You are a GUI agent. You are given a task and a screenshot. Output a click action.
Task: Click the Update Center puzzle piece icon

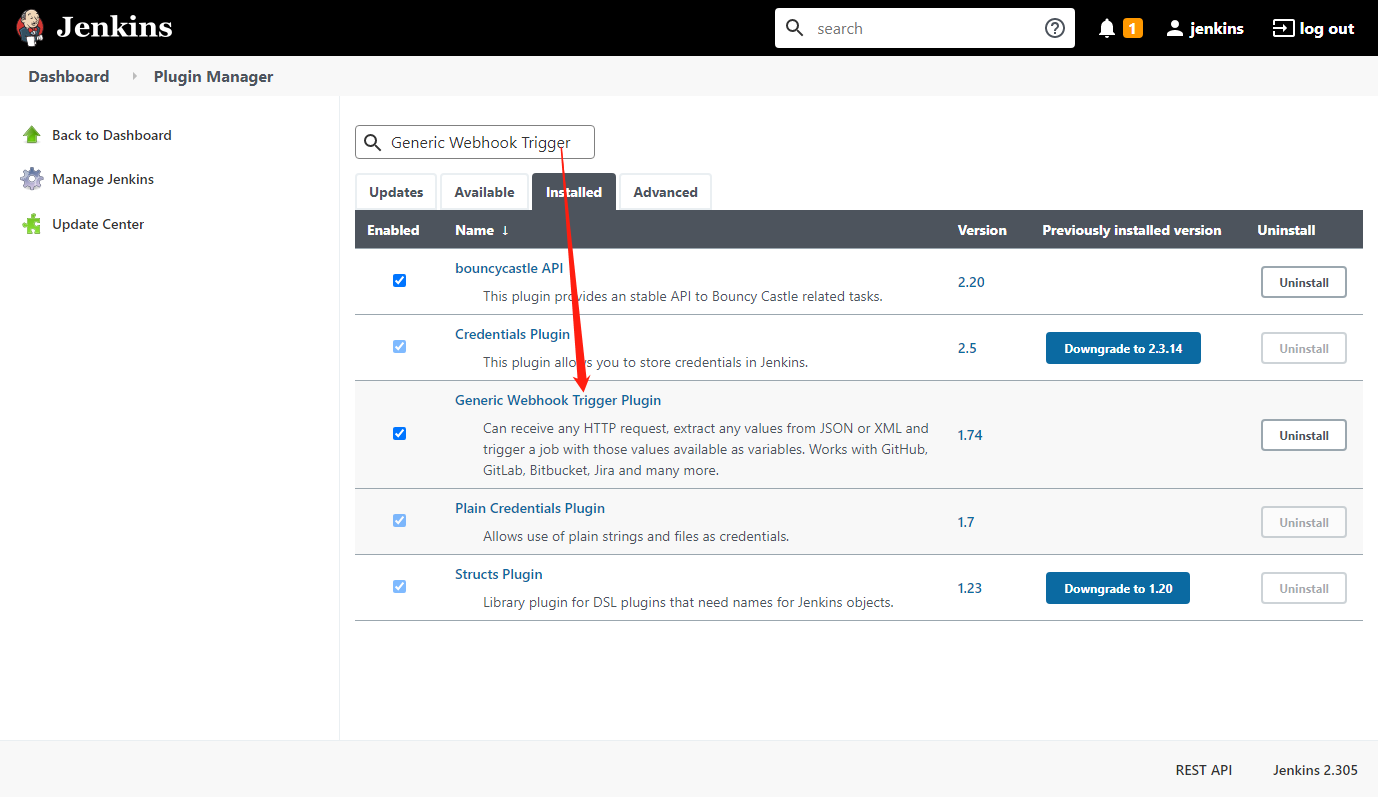click(32, 224)
